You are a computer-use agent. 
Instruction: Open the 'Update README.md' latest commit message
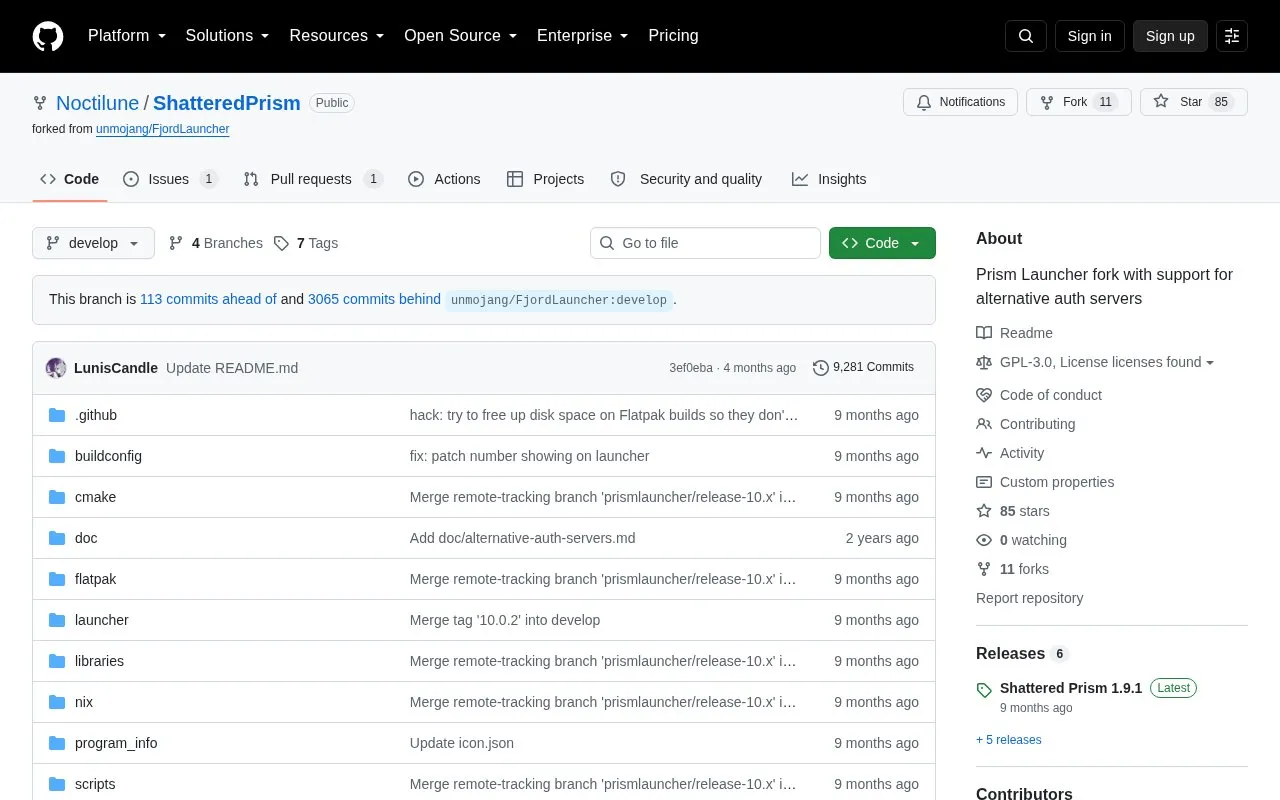232,368
